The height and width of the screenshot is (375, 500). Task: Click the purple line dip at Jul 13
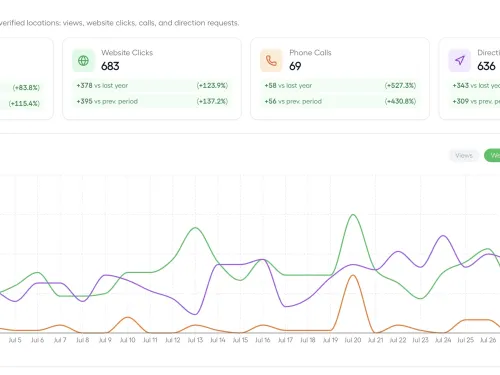click(x=195, y=314)
